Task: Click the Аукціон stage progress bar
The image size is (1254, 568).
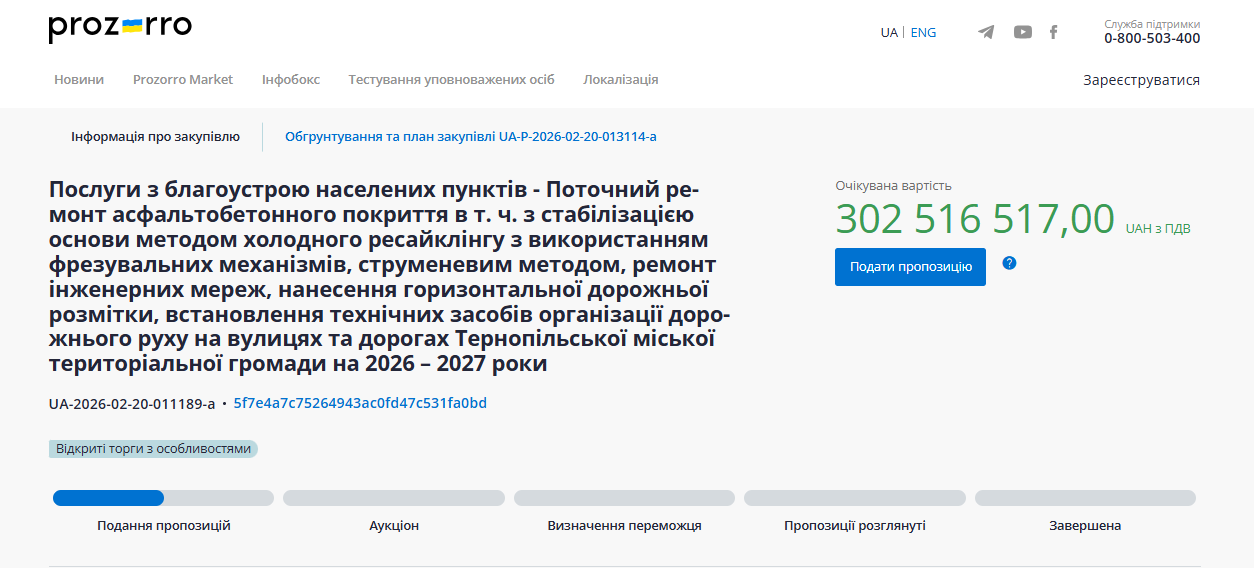Action: pos(393,498)
